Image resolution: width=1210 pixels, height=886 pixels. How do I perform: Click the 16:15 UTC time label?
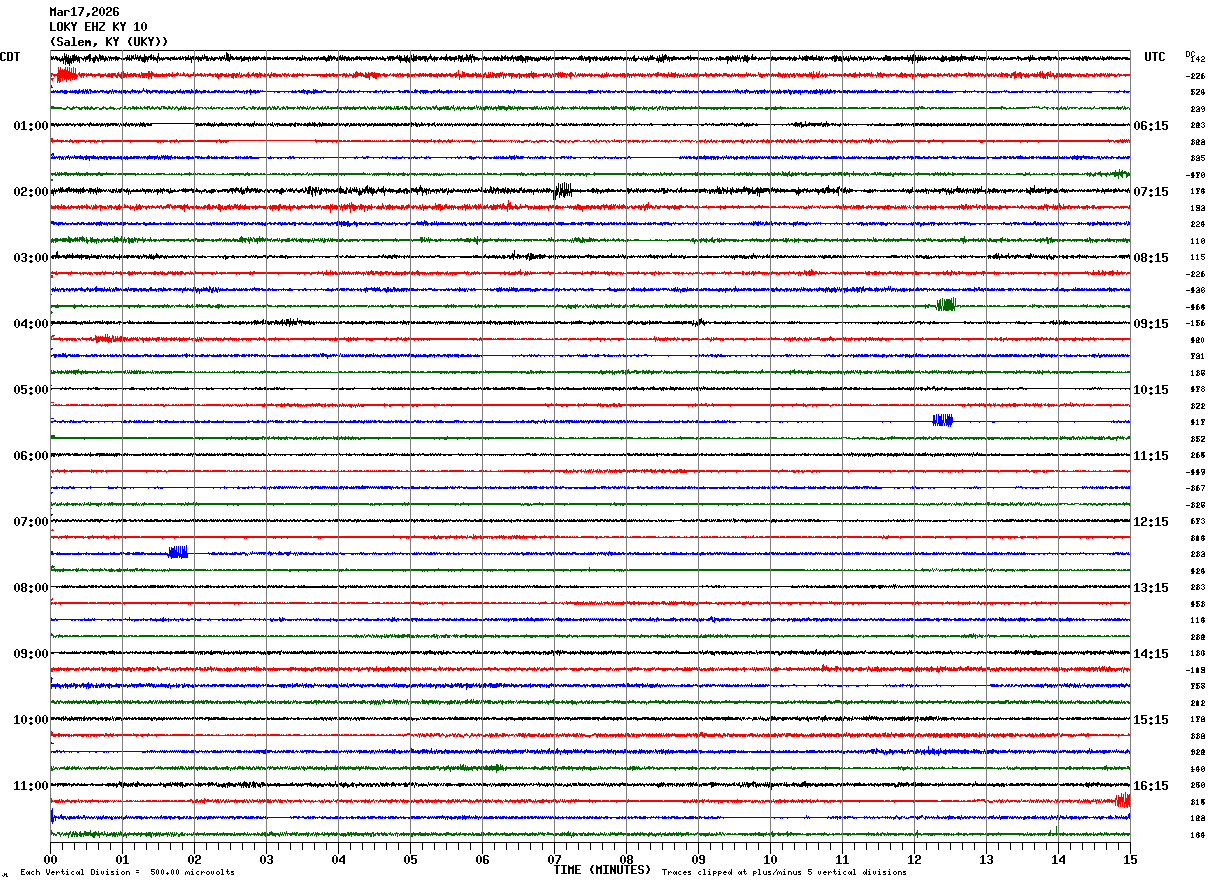(1150, 786)
